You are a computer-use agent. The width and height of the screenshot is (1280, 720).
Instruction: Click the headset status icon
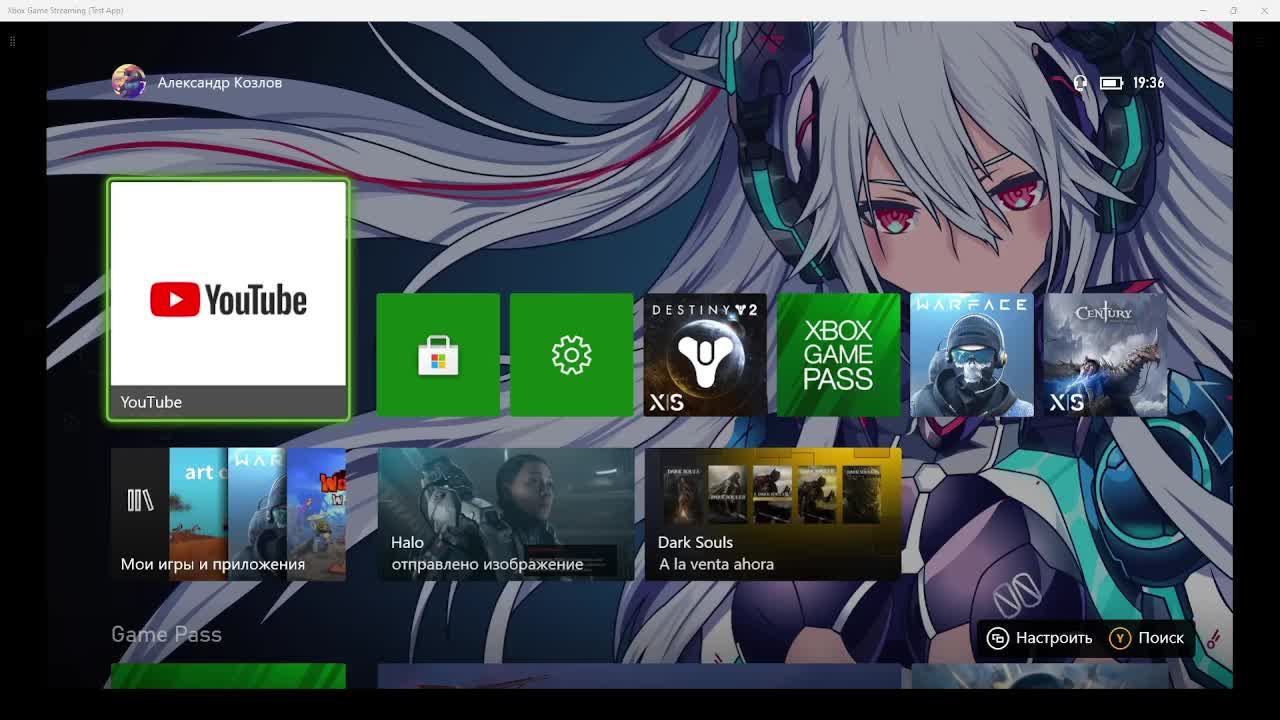point(1080,83)
